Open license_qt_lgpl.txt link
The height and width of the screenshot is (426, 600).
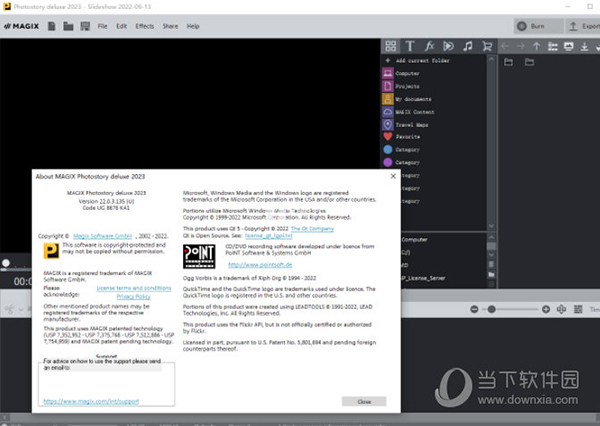(269, 236)
